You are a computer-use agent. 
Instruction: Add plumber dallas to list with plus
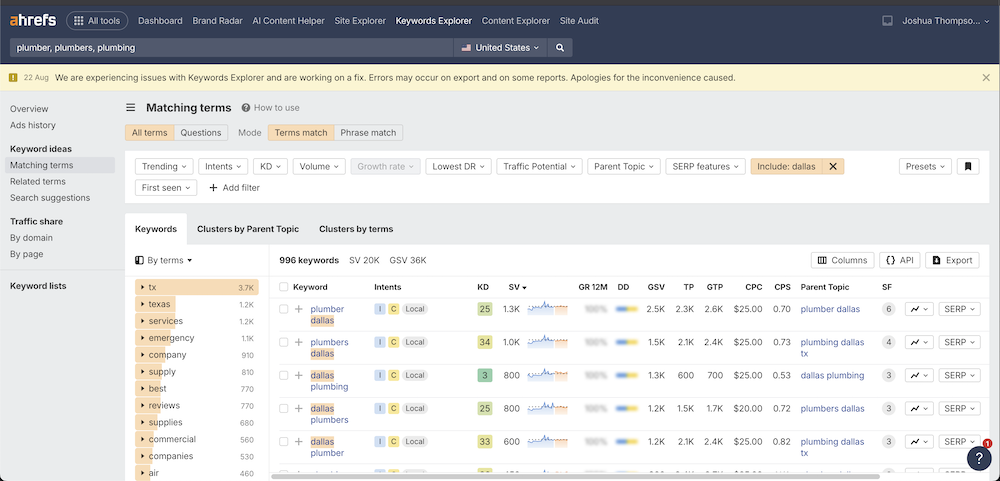point(298,309)
